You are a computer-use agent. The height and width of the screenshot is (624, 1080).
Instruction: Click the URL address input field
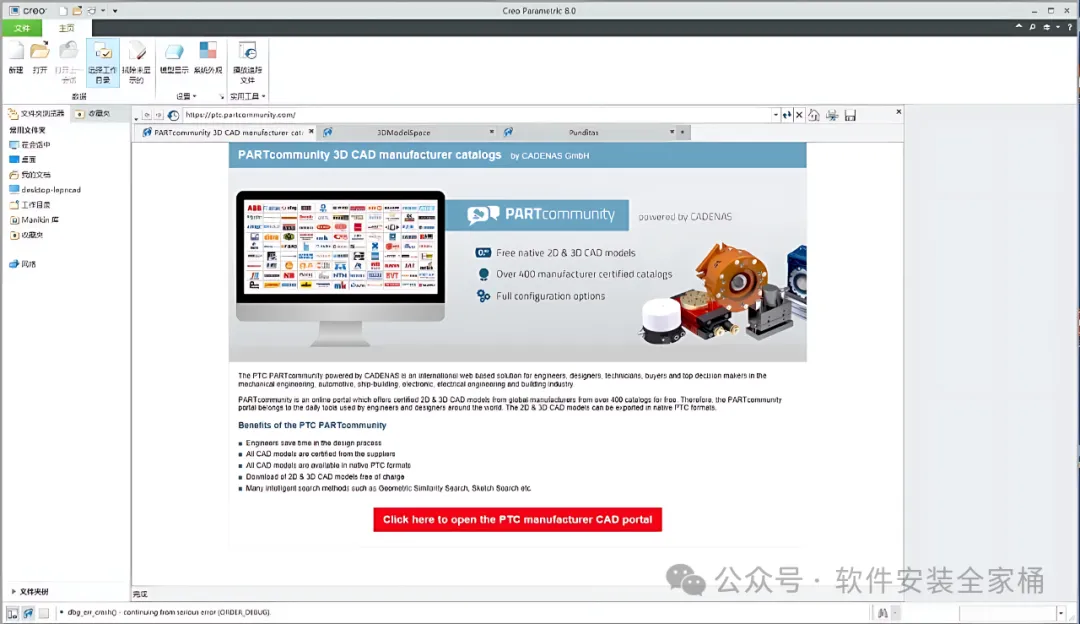point(477,115)
